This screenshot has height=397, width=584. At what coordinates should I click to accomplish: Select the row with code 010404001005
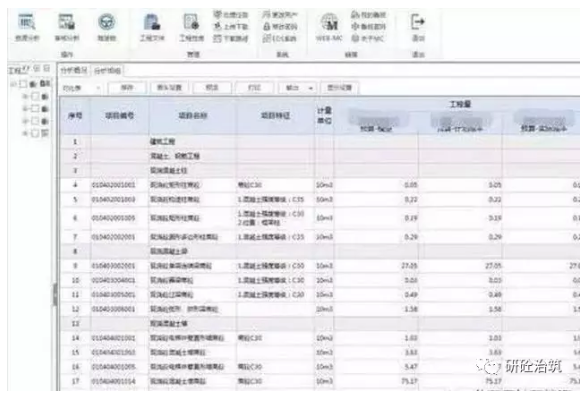320,367
